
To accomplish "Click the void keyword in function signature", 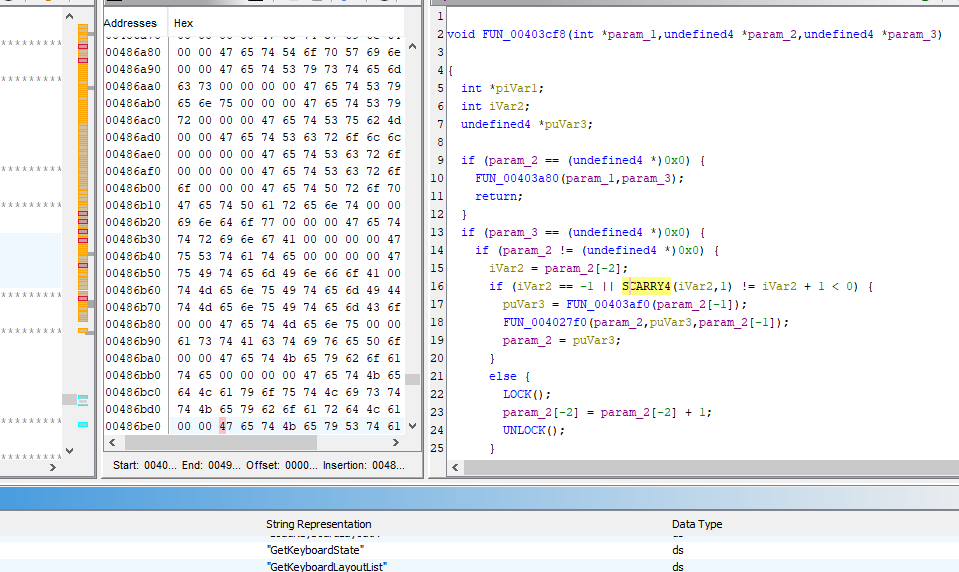I will (461, 34).
